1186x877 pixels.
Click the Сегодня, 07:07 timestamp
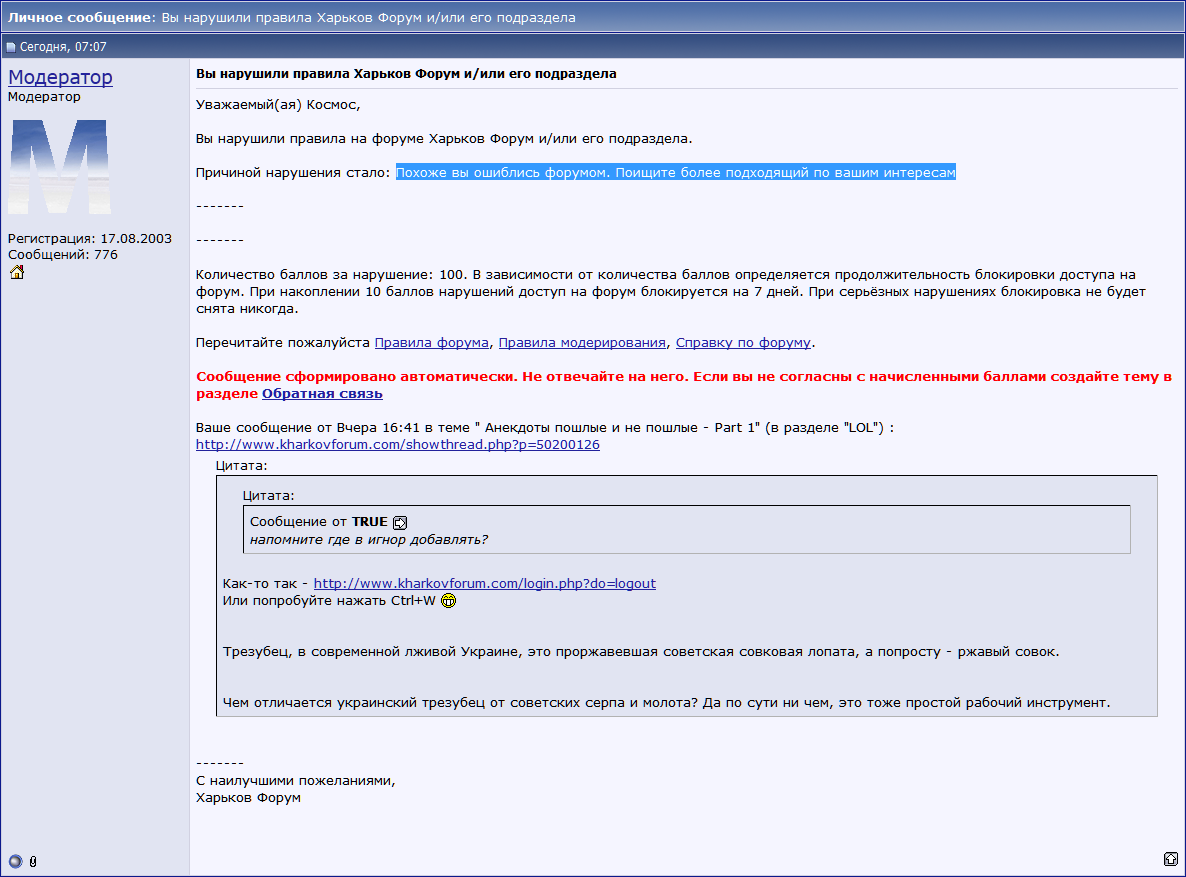[x=63, y=47]
